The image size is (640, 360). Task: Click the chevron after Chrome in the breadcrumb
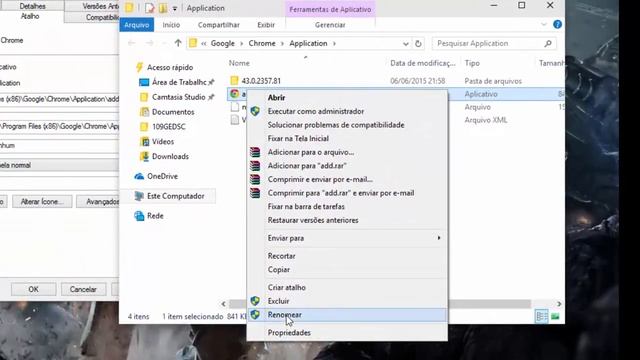(282, 43)
